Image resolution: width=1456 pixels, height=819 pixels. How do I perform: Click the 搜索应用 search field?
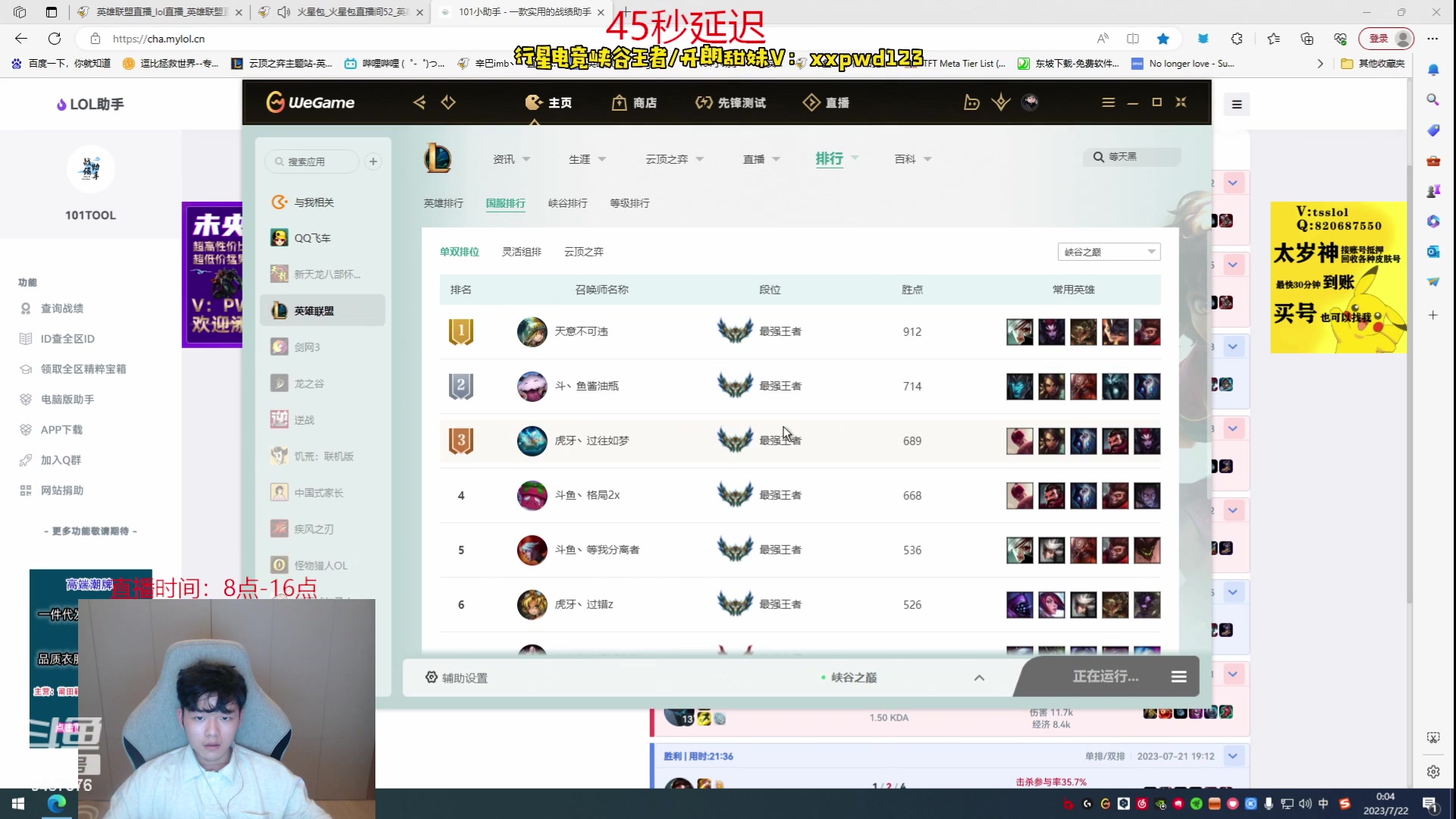pos(312,162)
